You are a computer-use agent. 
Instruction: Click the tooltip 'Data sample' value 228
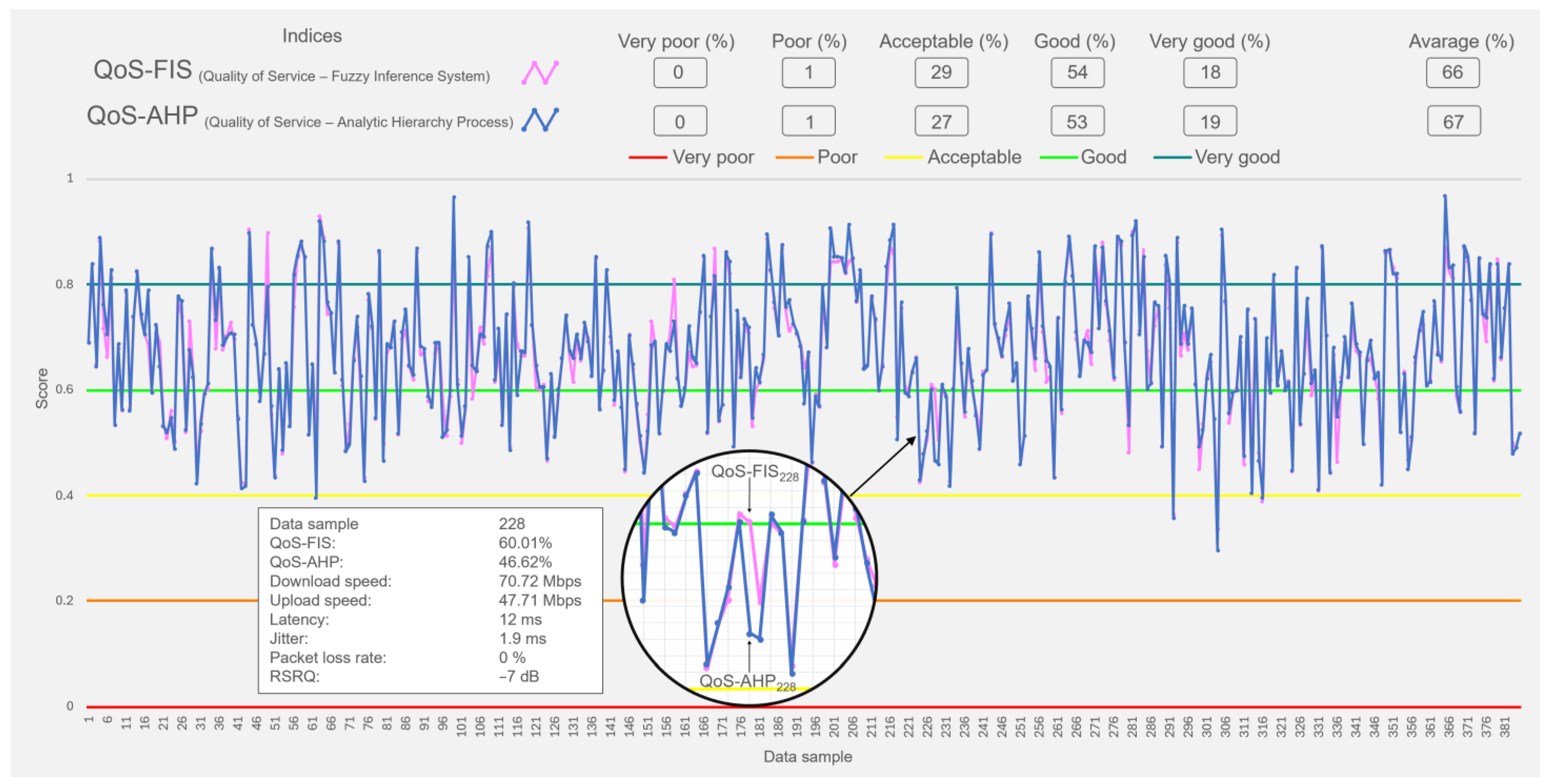coord(512,524)
